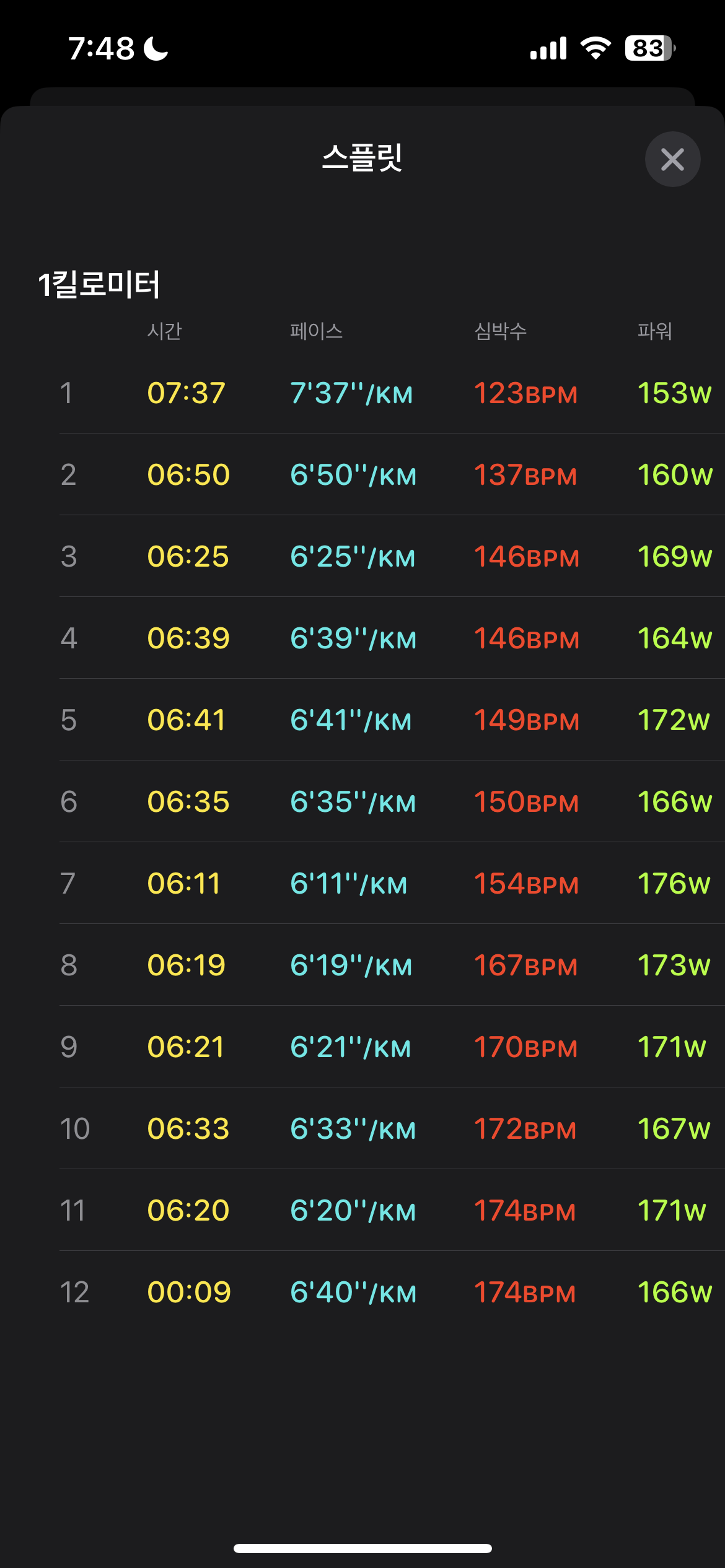Tap the 페이스 column header

click(x=316, y=331)
